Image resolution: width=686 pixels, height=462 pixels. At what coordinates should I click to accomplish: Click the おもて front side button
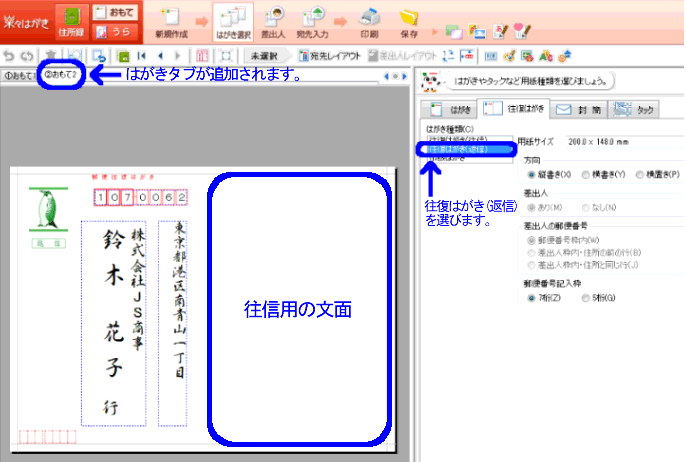coord(114,13)
